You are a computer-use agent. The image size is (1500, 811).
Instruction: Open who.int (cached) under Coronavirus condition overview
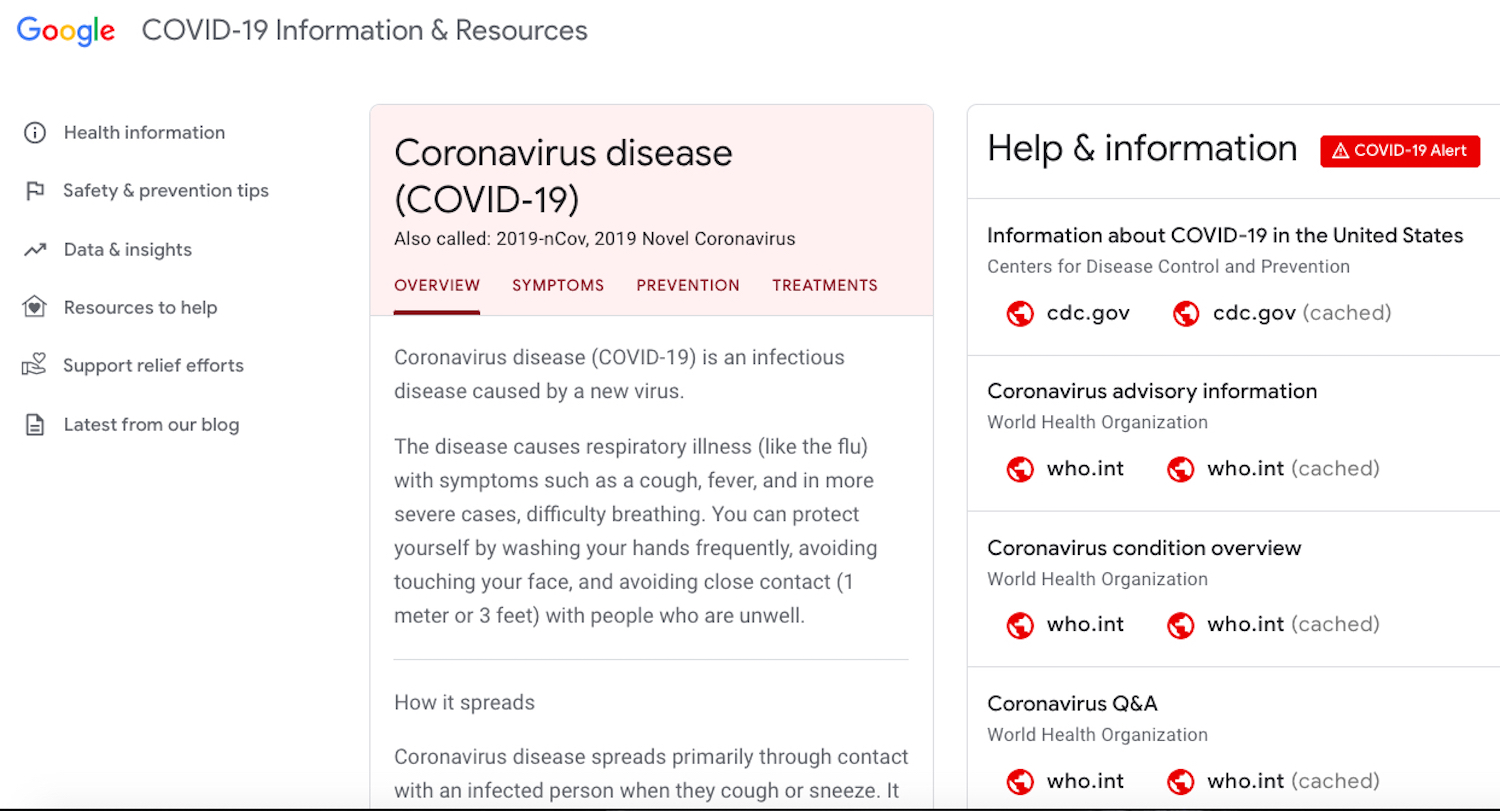coord(1293,625)
